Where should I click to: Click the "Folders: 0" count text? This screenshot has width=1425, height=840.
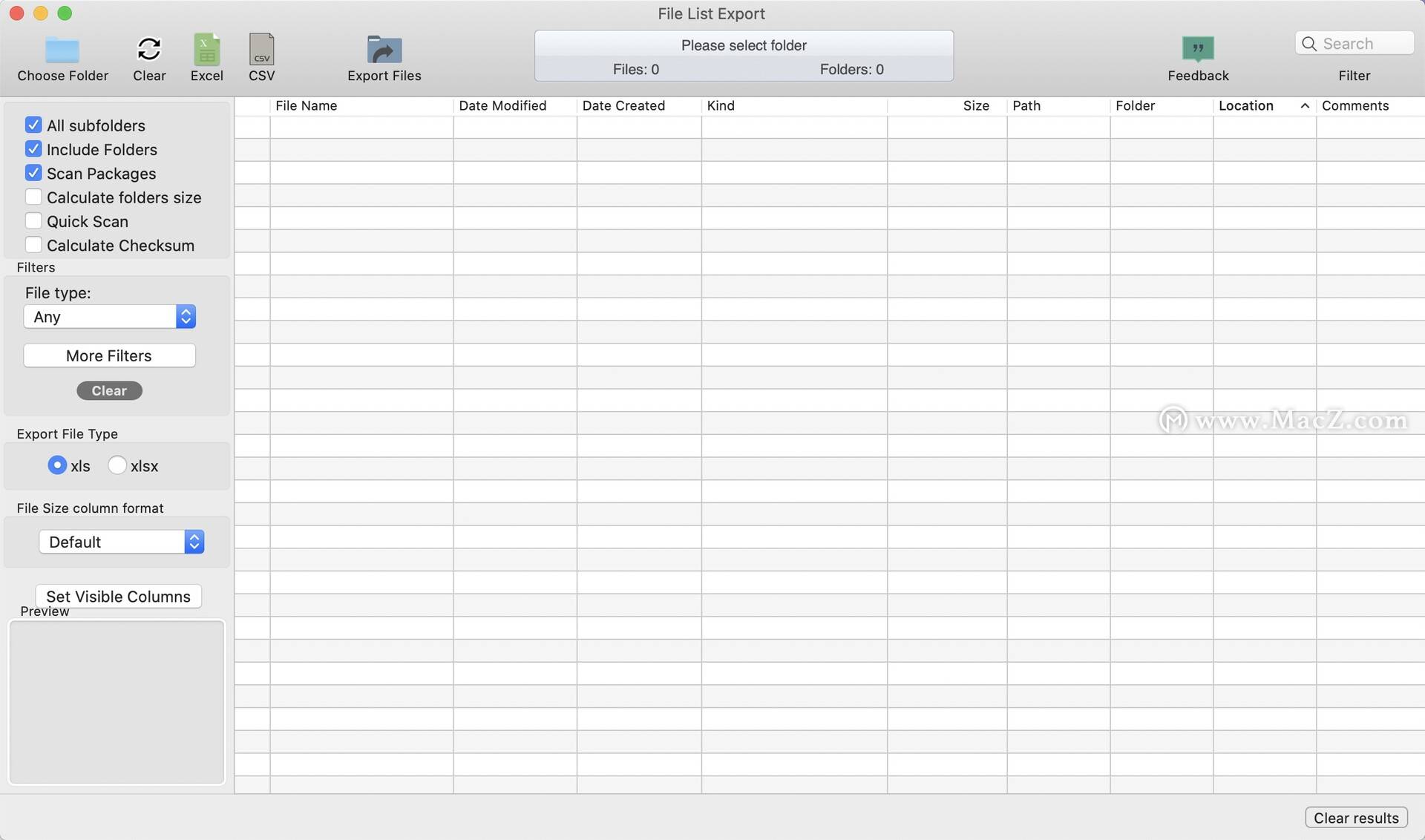[851, 69]
